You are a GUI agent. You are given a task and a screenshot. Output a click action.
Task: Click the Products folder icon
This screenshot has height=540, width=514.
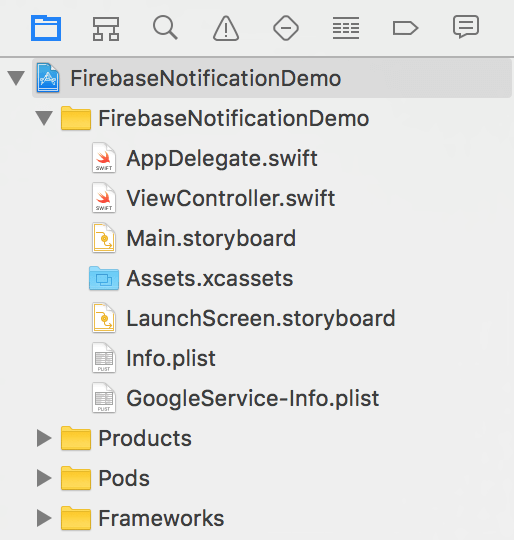tap(76, 438)
